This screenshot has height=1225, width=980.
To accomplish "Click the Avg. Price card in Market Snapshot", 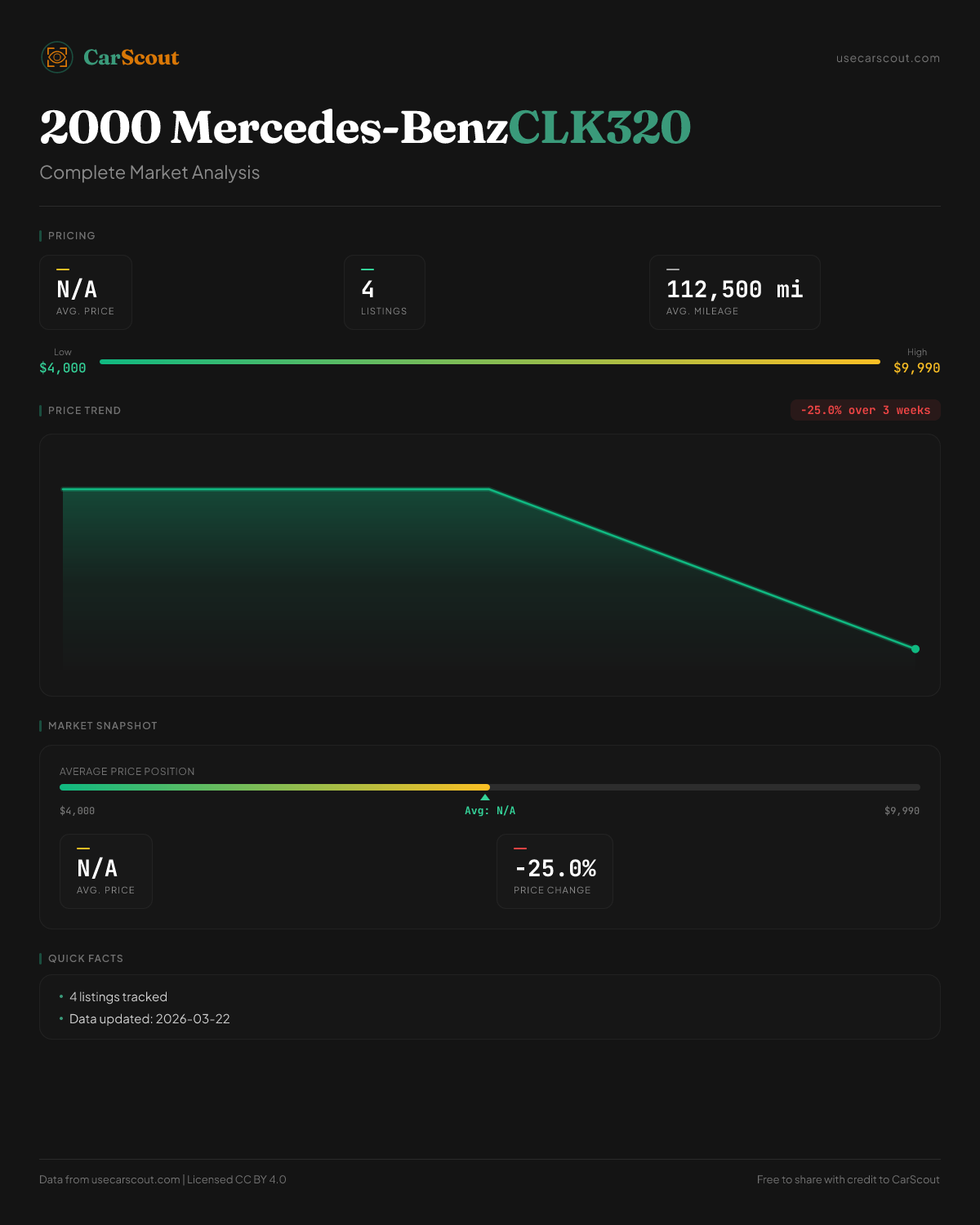I will pos(106,871).
